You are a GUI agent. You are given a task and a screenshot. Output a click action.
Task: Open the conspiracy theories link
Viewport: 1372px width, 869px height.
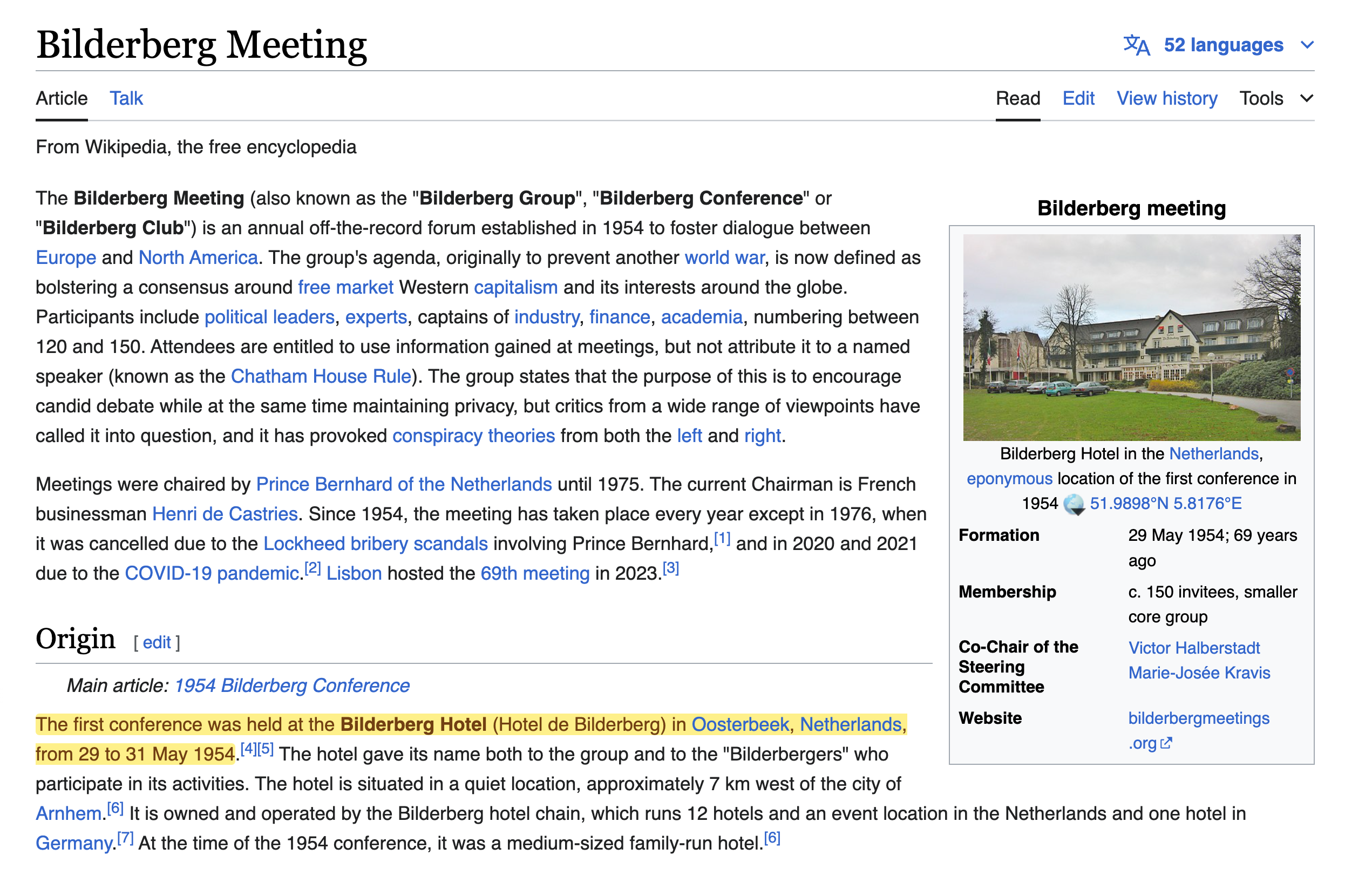pos(473,436)
